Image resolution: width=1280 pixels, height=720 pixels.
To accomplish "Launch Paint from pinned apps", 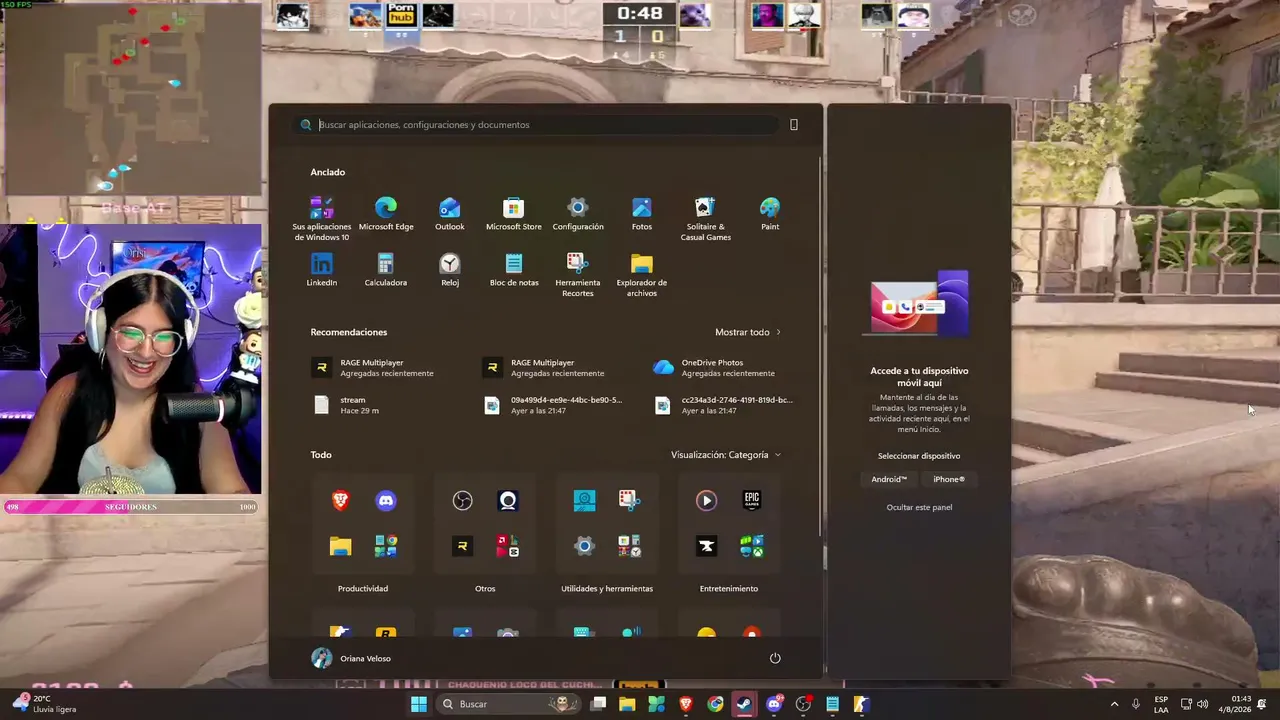I will click(x=770, y=214).
